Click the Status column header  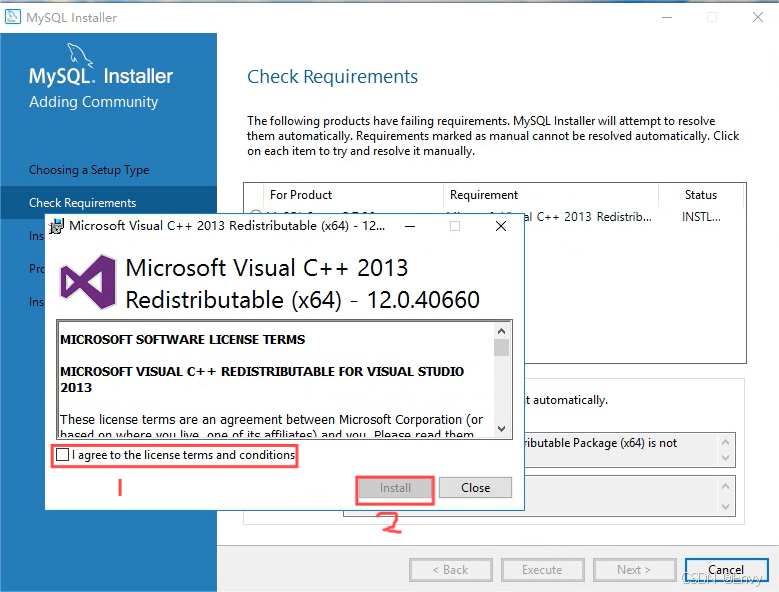(701, 195)
